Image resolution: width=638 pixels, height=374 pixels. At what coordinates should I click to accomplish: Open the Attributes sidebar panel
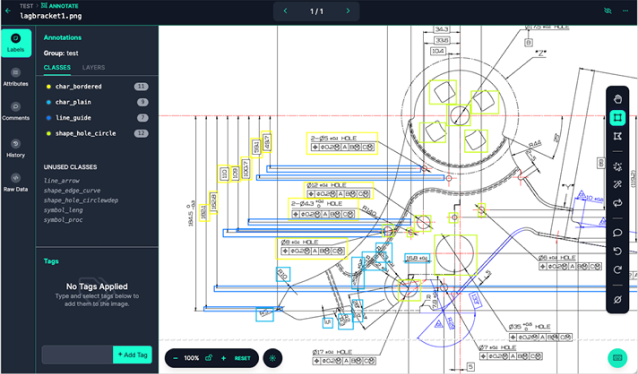click(x=16, y=77)
